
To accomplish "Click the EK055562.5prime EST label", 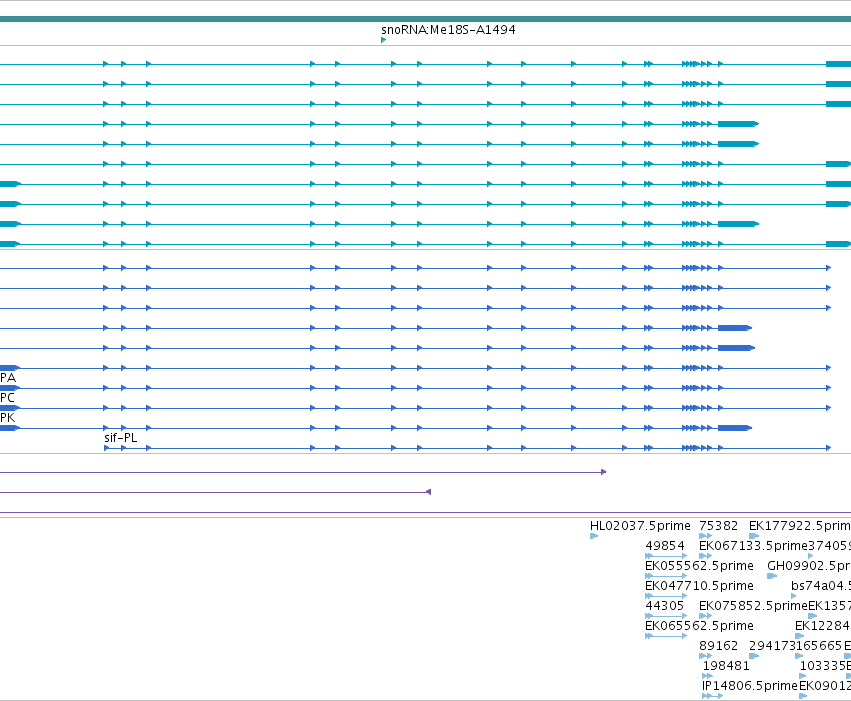I will [699, 566].
